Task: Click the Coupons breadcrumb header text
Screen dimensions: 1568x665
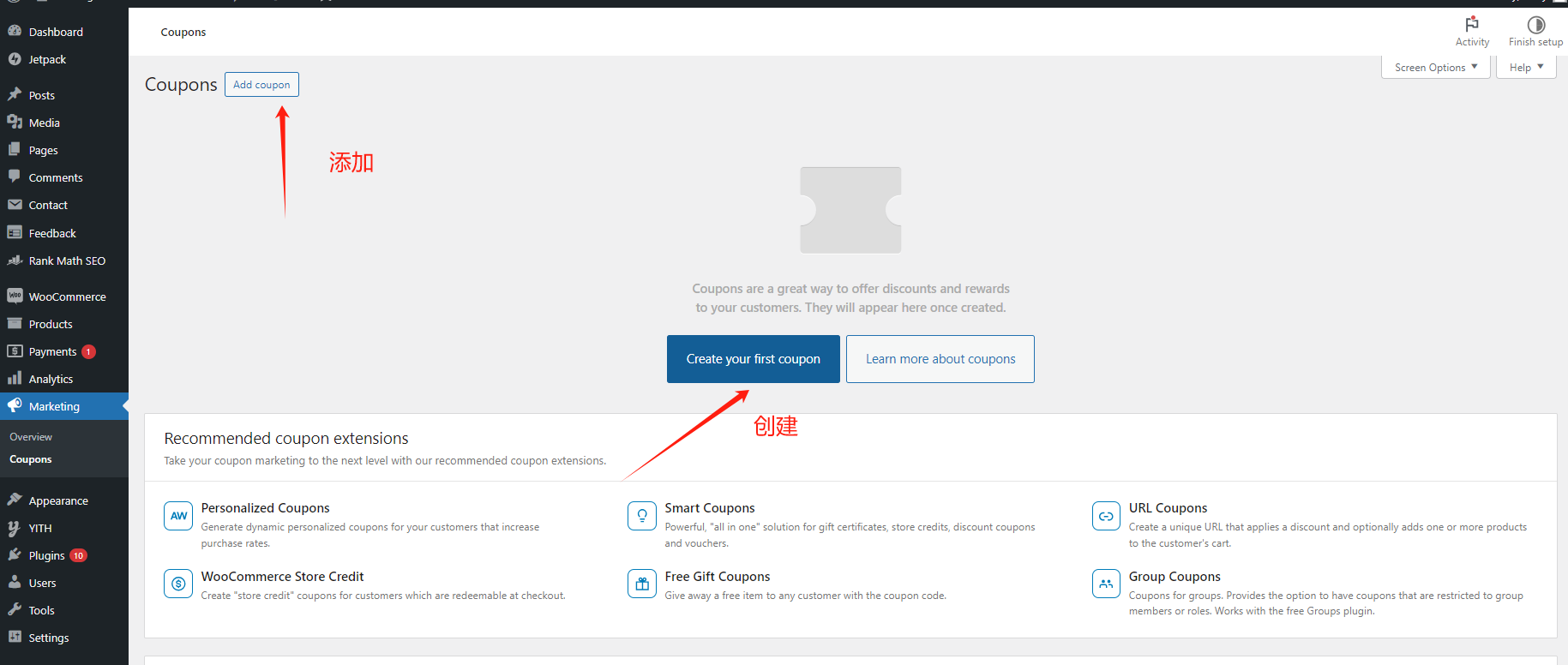Action: pyautogui.click(x=183, y=32)
